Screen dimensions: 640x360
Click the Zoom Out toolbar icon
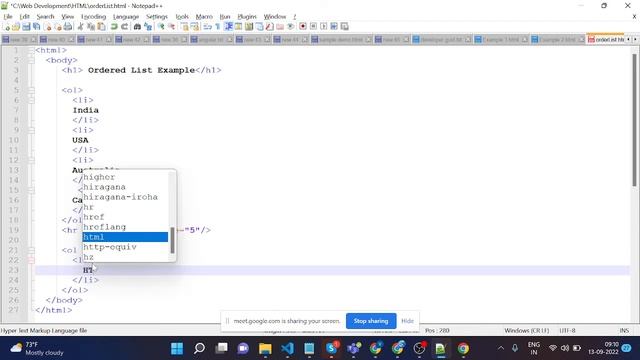pos(171,27)
